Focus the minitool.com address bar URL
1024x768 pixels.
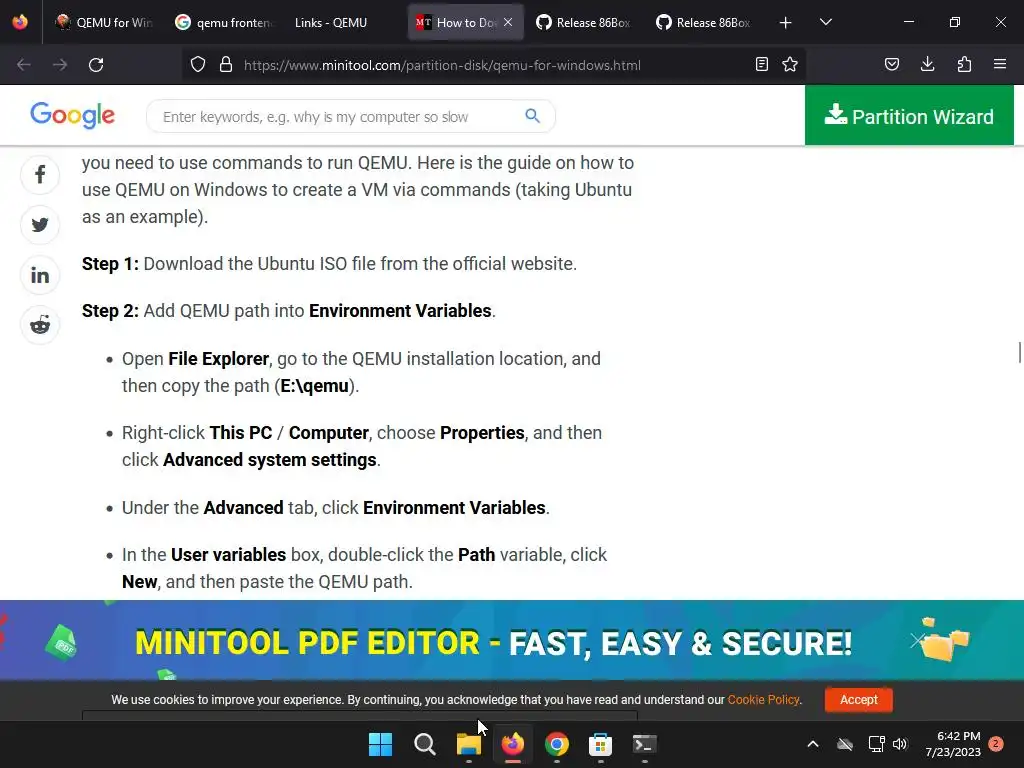pyautogui.click(x=442, y=65)
